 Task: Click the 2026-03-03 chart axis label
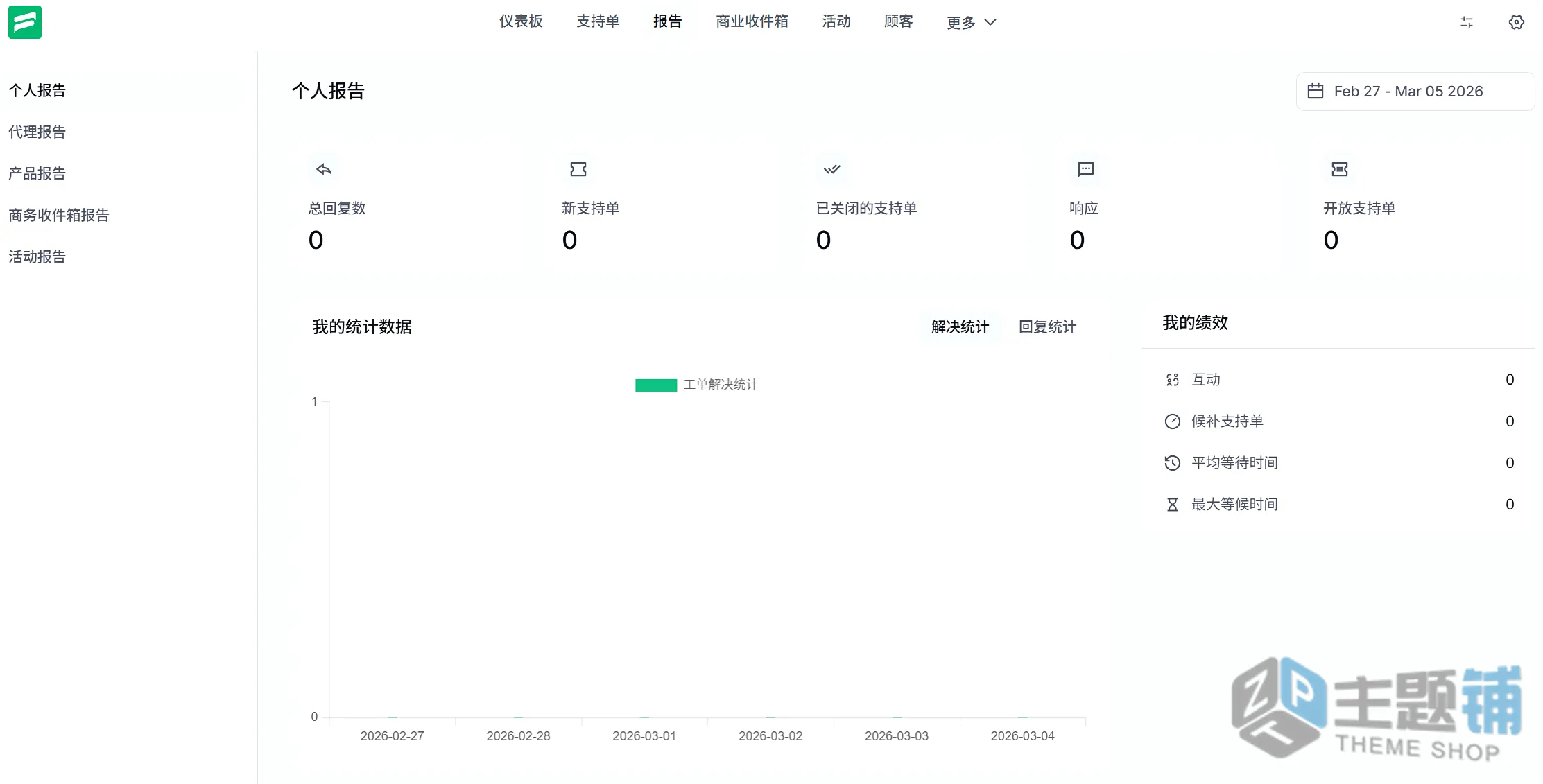897,736
